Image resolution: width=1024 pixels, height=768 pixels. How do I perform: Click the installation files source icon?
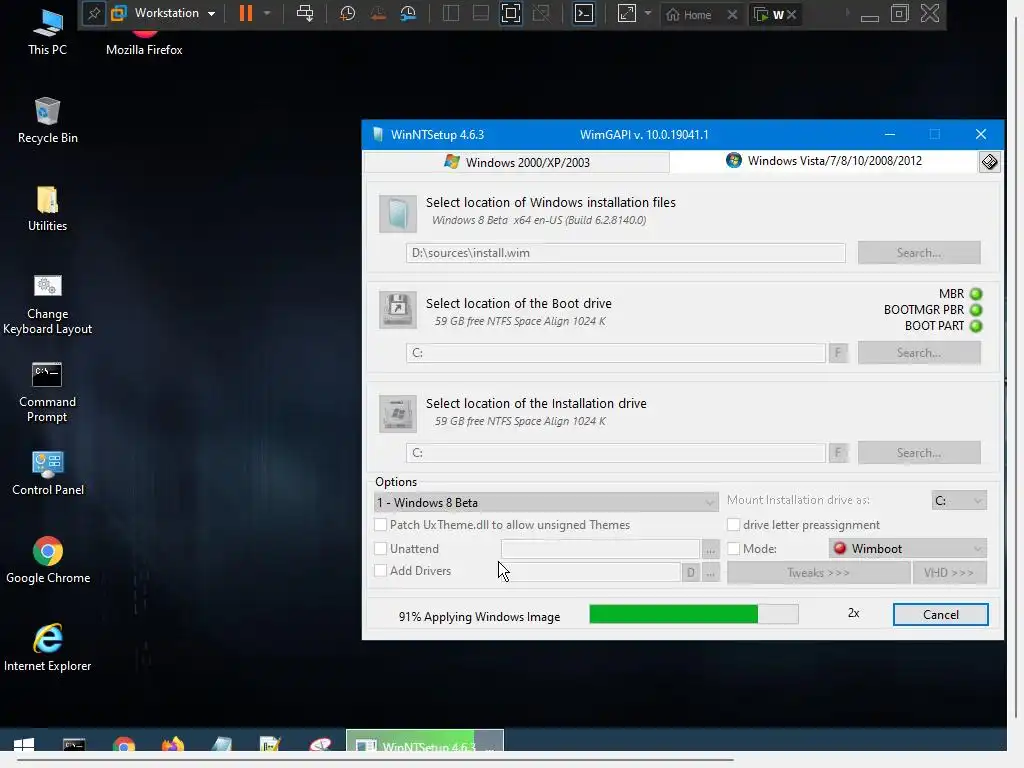398,214
